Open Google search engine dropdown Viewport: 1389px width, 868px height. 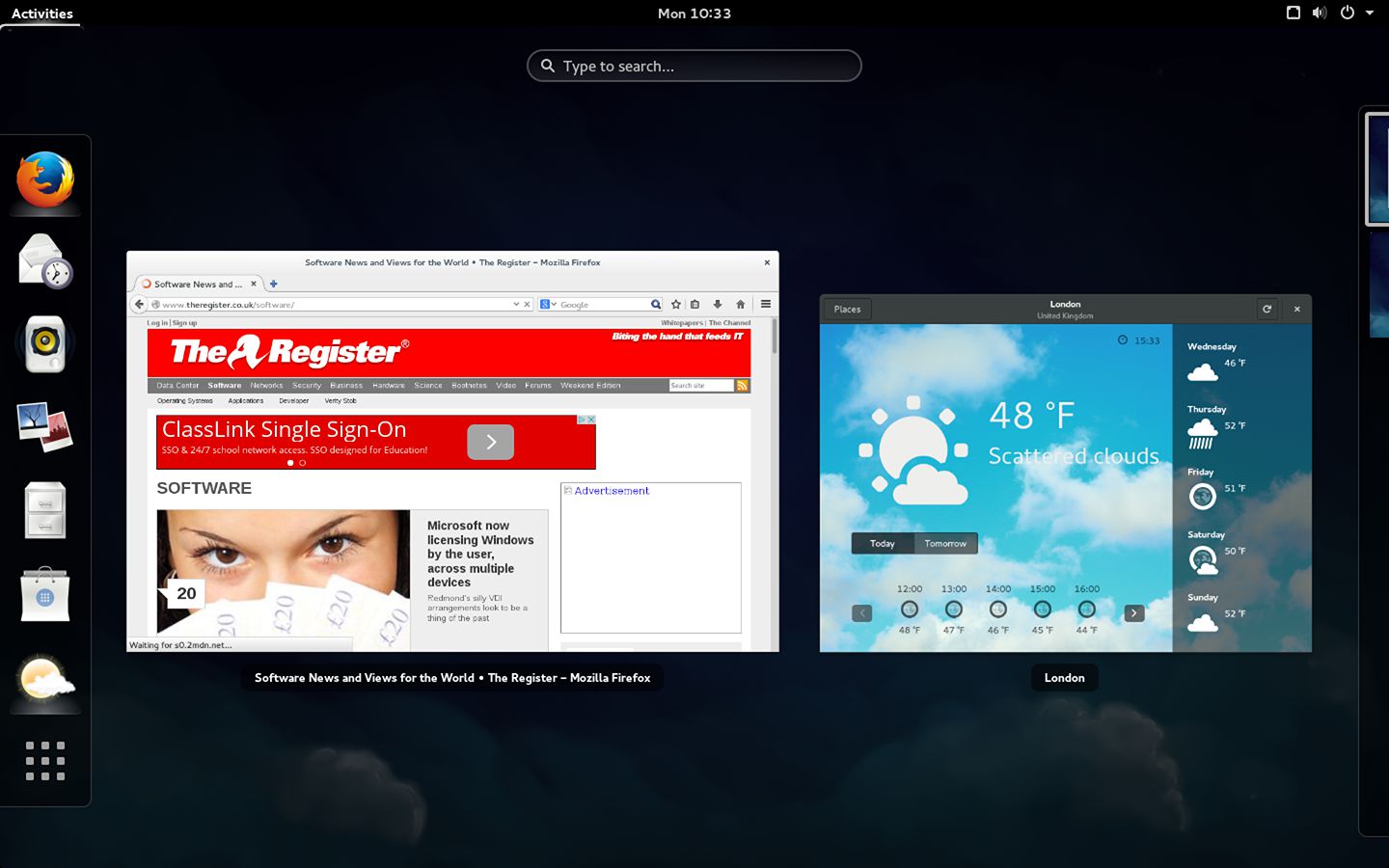tap(548, 304)
